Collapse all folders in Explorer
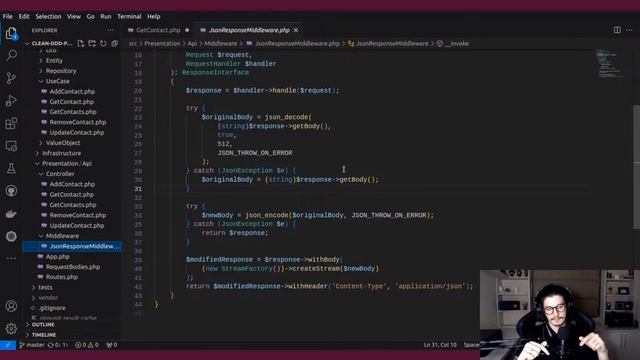The width and height of the screenshot is (640, 360). tap(115, 43)
